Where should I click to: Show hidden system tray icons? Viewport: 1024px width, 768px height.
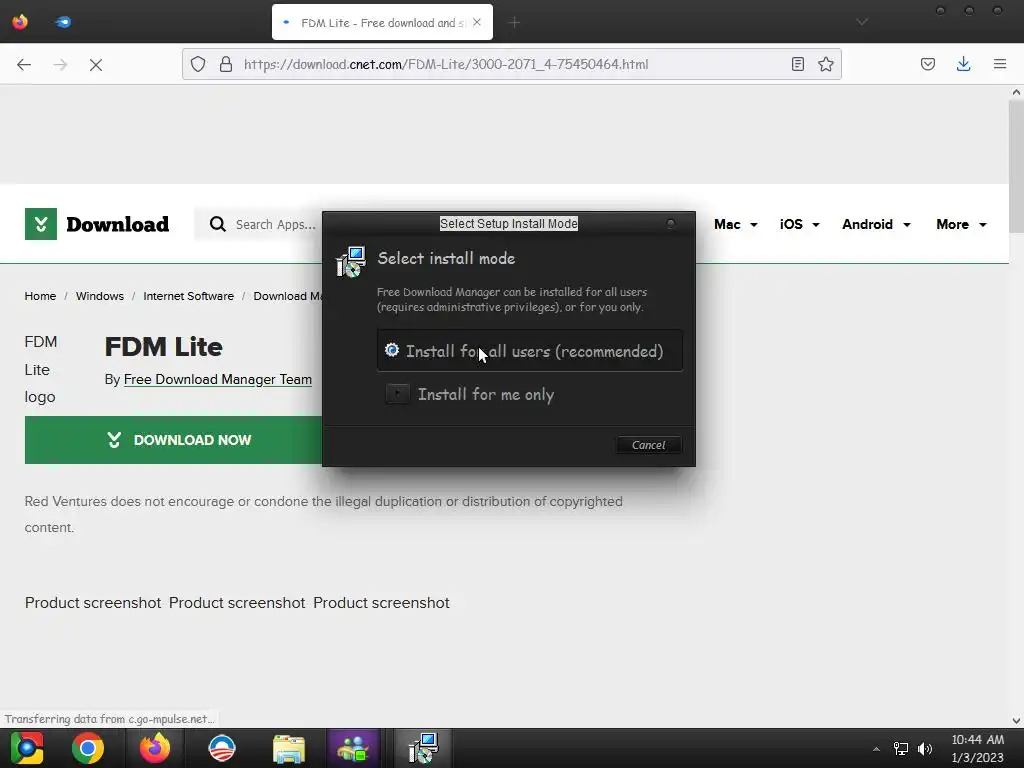(x=876, y=748)
